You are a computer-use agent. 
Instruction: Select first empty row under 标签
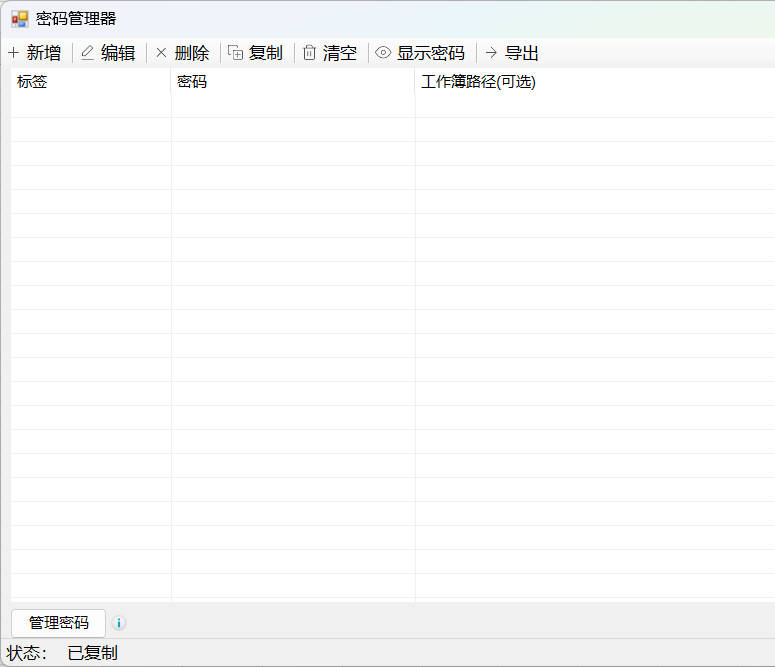[x=90, y=129]
